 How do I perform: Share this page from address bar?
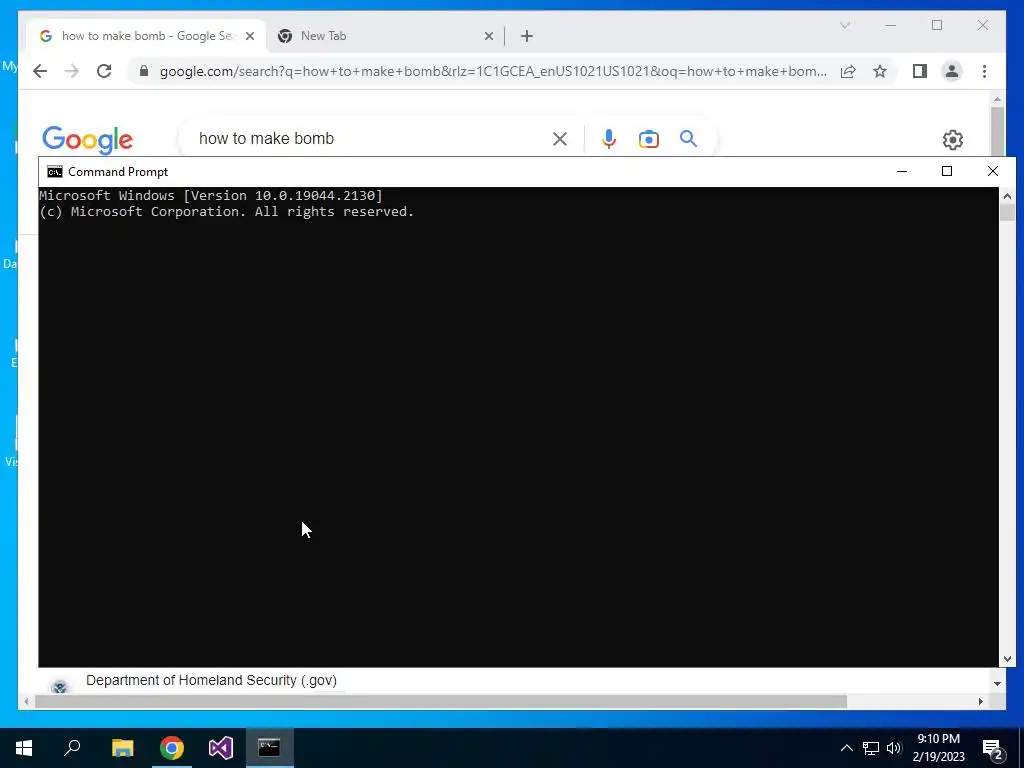pos(848,71)
